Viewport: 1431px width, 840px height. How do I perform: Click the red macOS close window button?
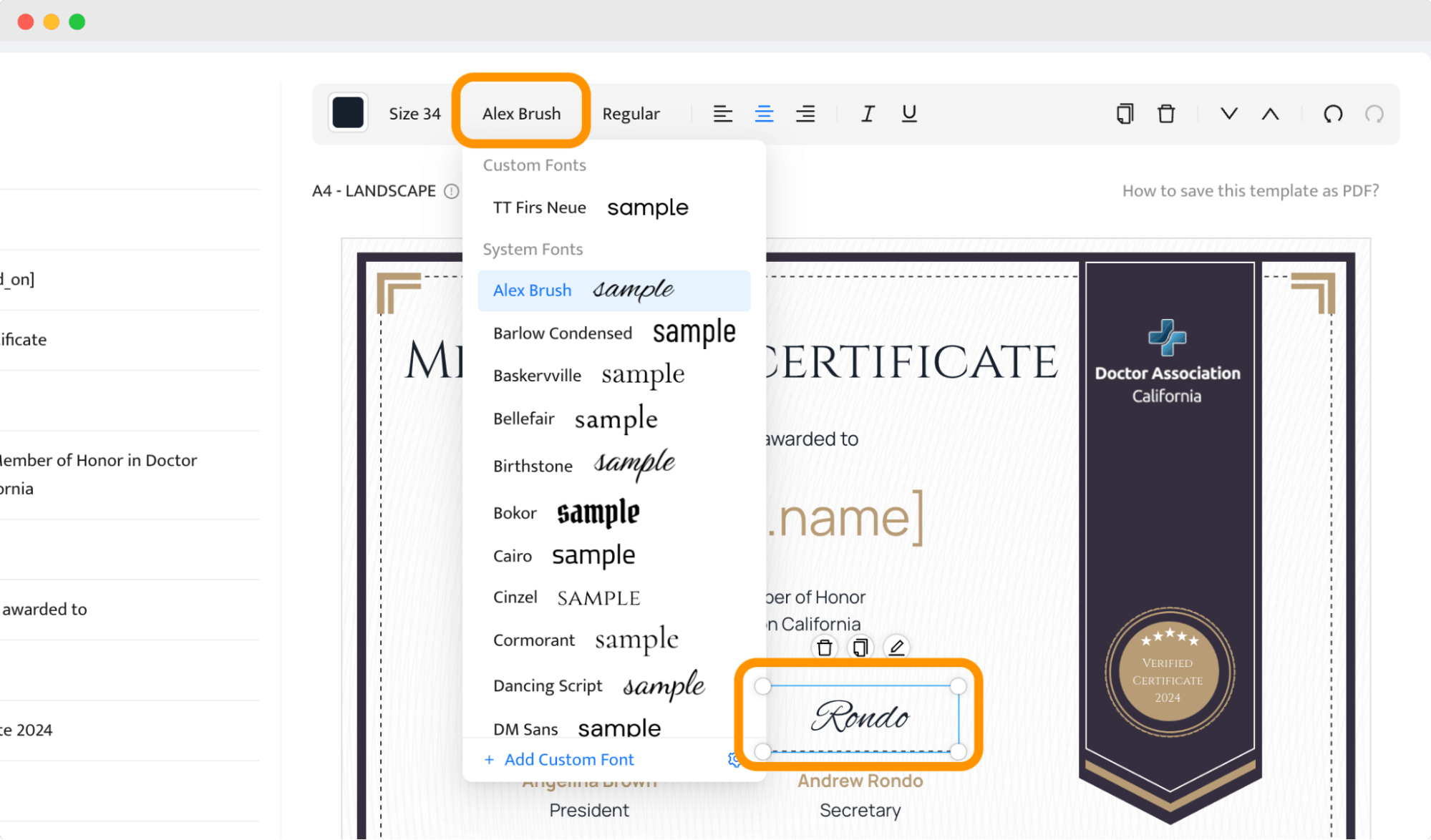(26, 21)
